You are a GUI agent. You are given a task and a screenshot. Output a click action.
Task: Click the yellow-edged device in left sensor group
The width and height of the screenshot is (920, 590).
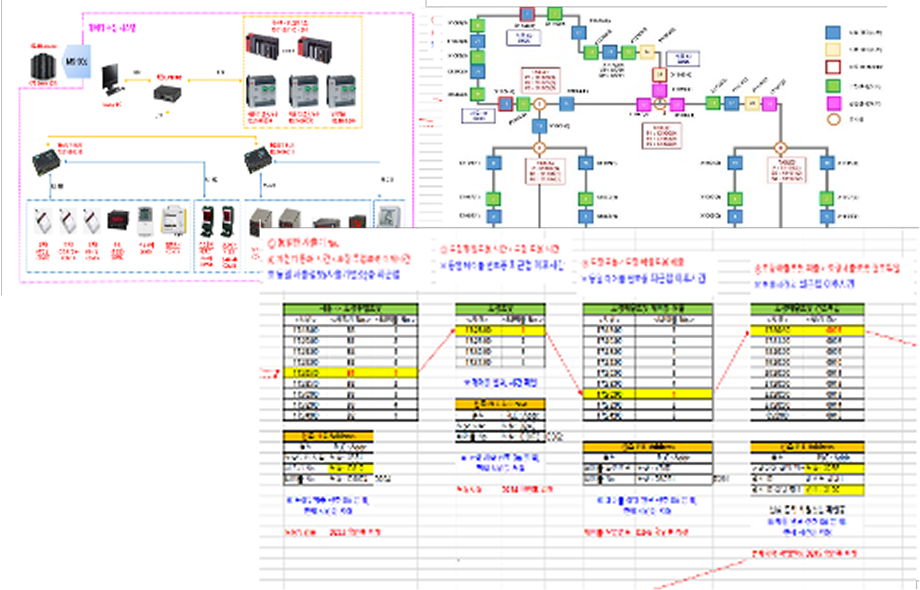pyautogui.click(x=175, y=220)
